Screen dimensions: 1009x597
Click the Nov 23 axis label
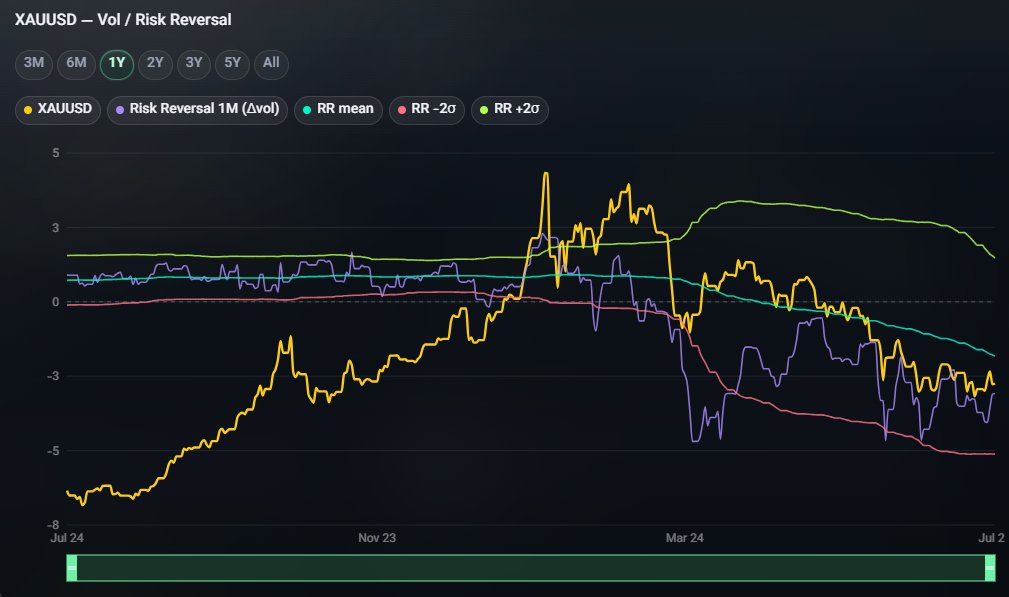pos(377,538)
